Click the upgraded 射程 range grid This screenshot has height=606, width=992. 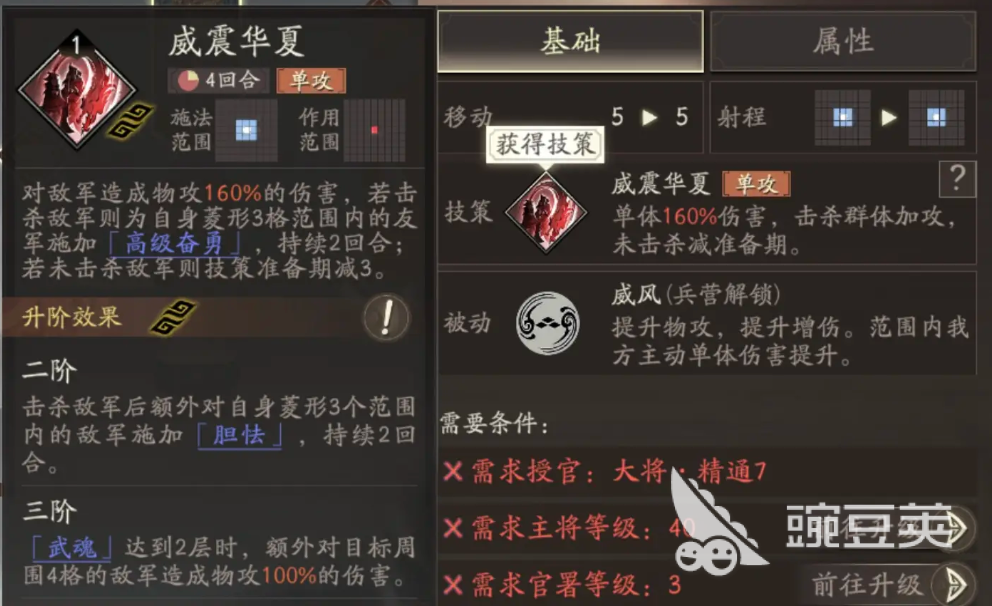(x=936, y=118)
